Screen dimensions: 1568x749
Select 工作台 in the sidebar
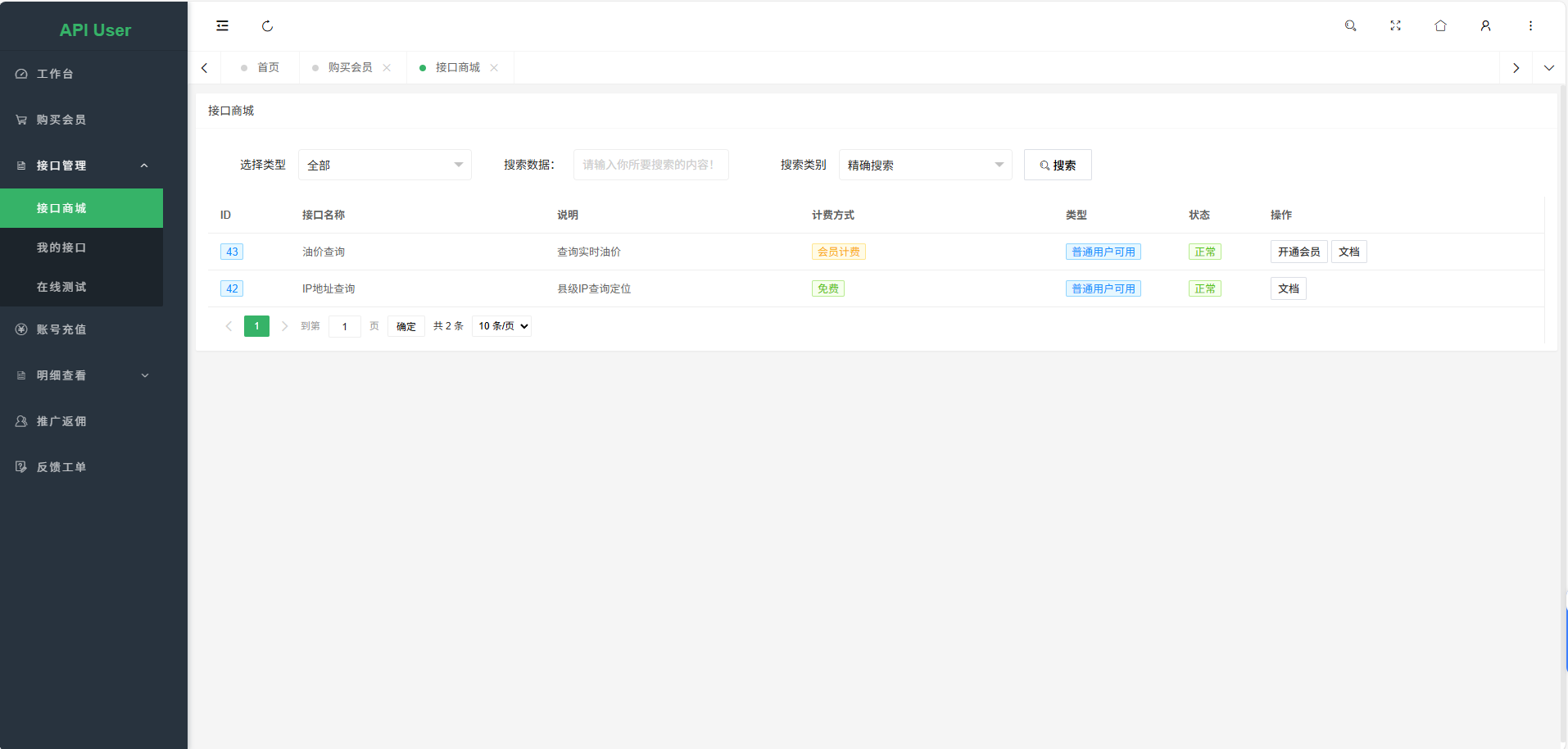(54, 73)
